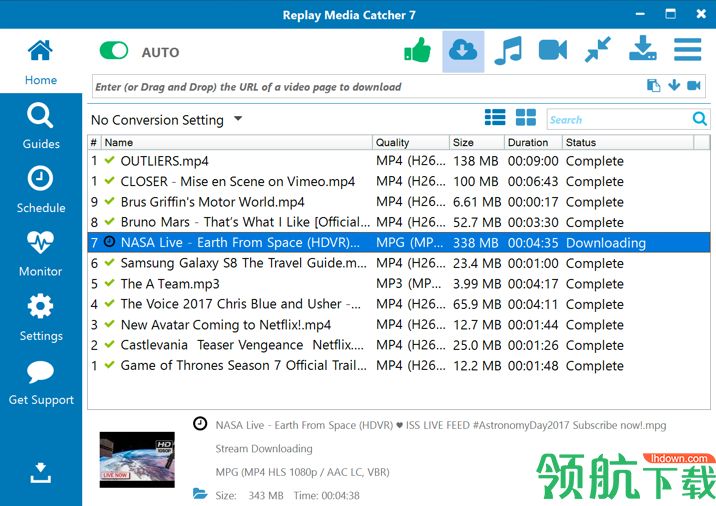Select The A Team.mp3 row
Screen dimensions: 716x506
click(x=399, y=284)
